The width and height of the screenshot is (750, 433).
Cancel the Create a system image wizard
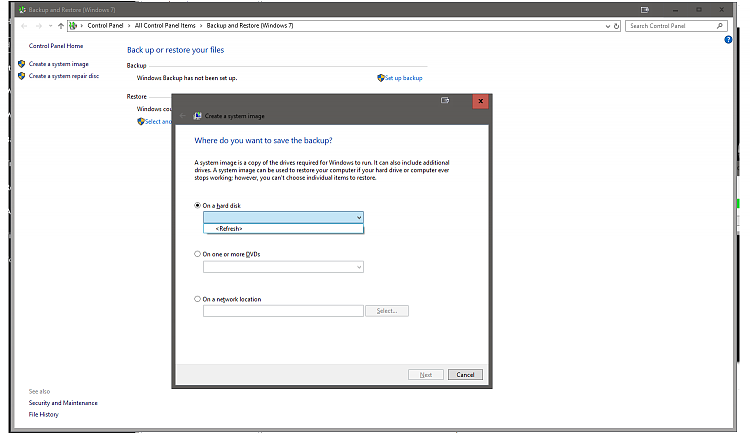click(465, 375)
